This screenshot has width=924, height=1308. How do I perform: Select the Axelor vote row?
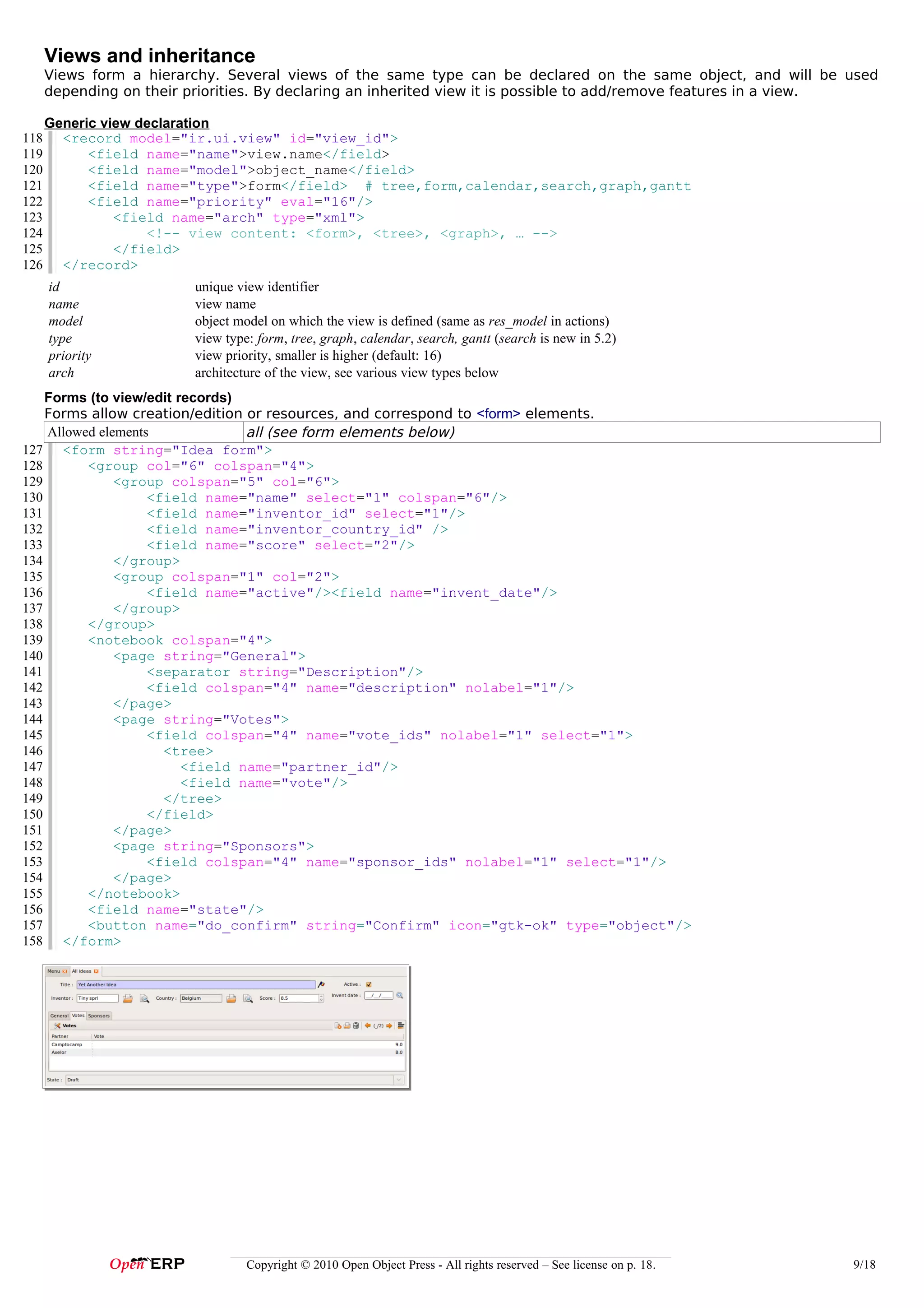coord(226,1052)
